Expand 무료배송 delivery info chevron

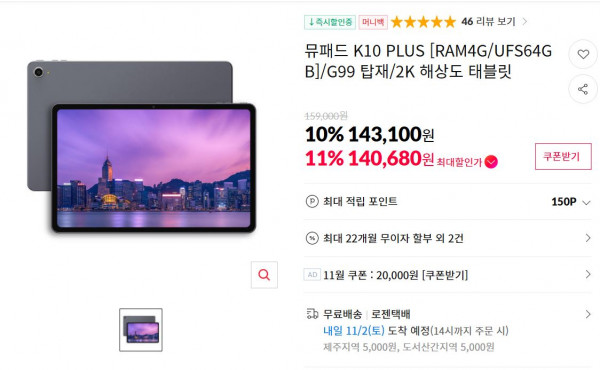coord(588,315)
